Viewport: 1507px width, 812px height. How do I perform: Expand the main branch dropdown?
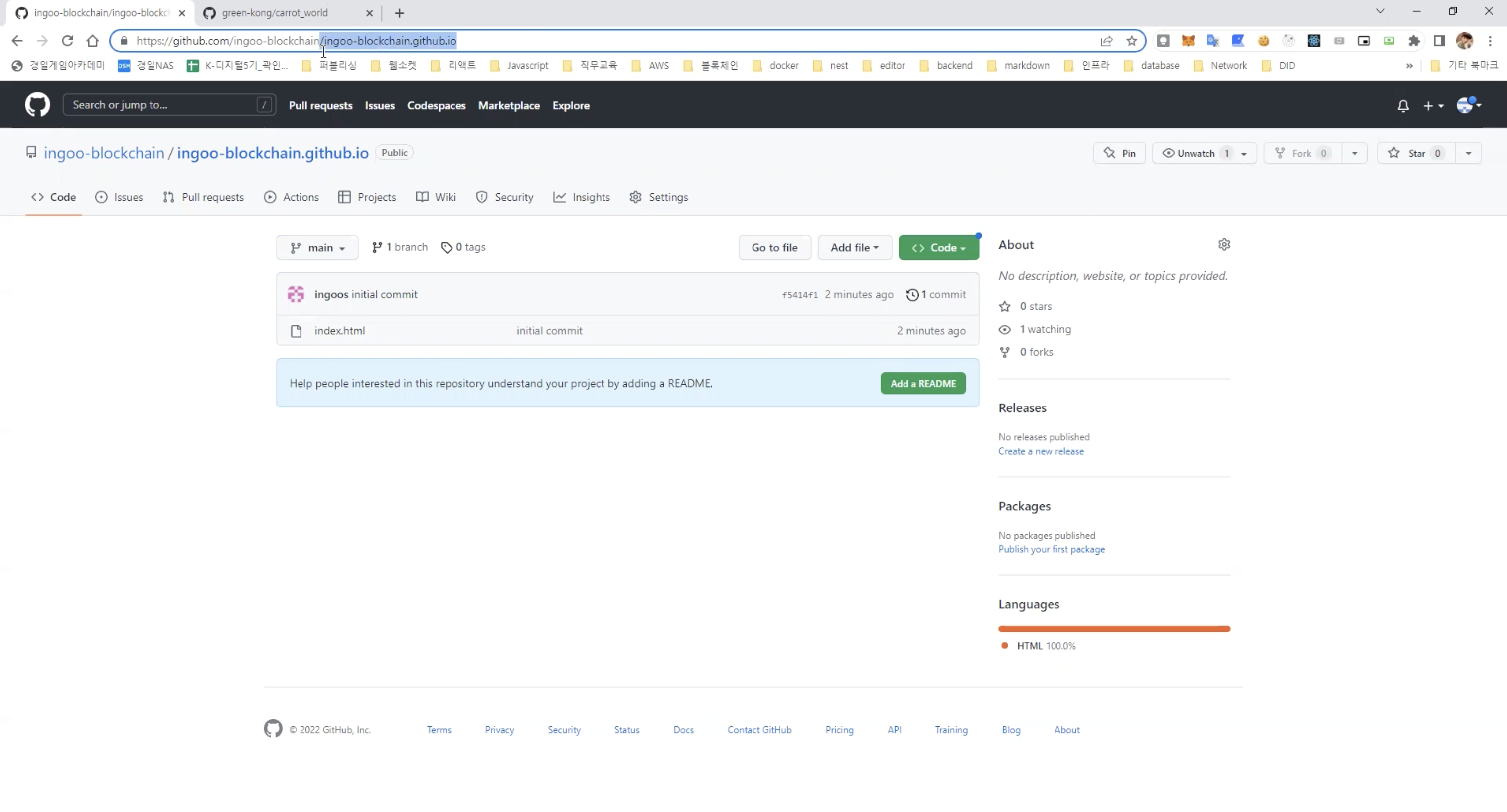317,248
